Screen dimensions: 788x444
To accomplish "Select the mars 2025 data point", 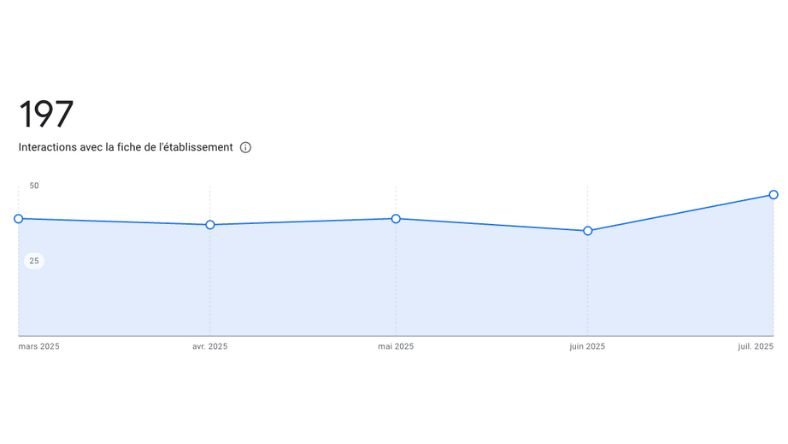I will pos(18,219).
